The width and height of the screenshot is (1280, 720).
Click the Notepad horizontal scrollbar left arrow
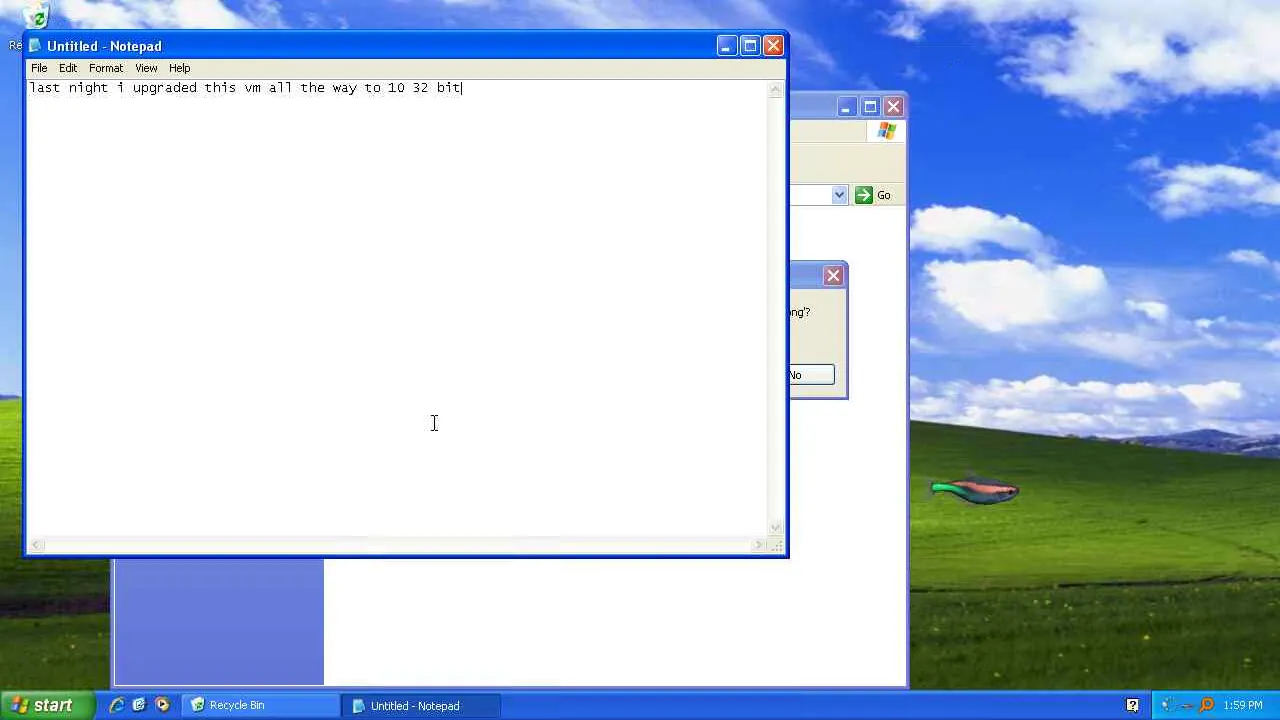[37, 545]
